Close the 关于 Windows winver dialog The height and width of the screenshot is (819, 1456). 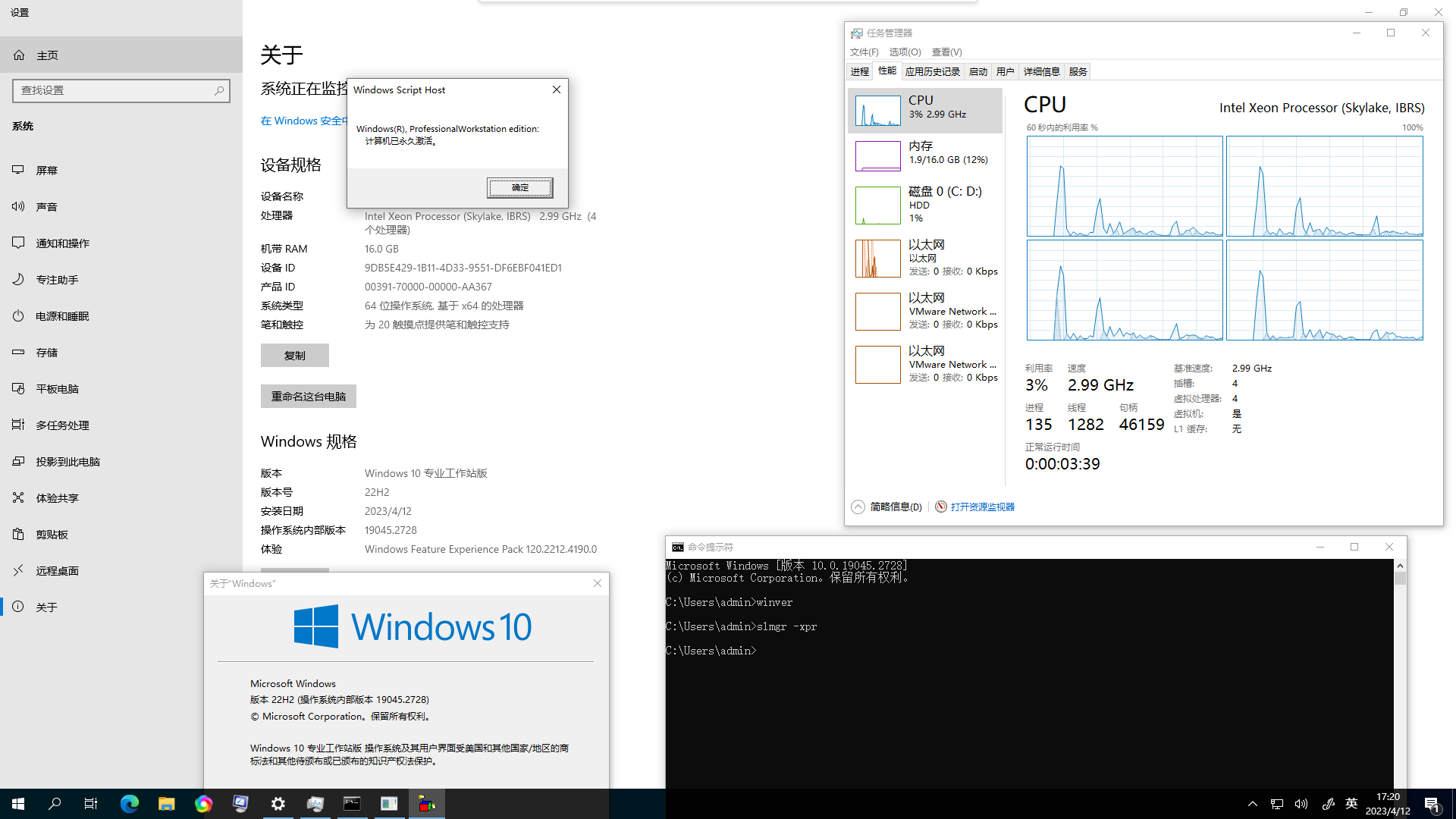click(x=598, y=583)
